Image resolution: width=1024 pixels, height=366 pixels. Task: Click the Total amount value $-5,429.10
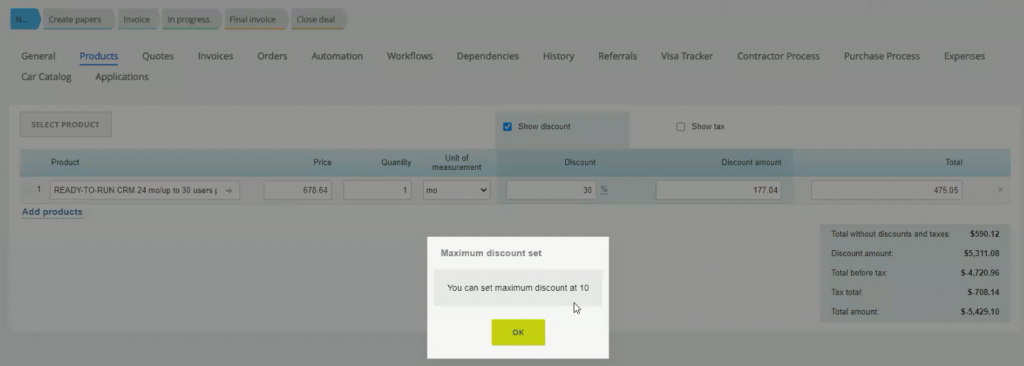tap(980, 312)
